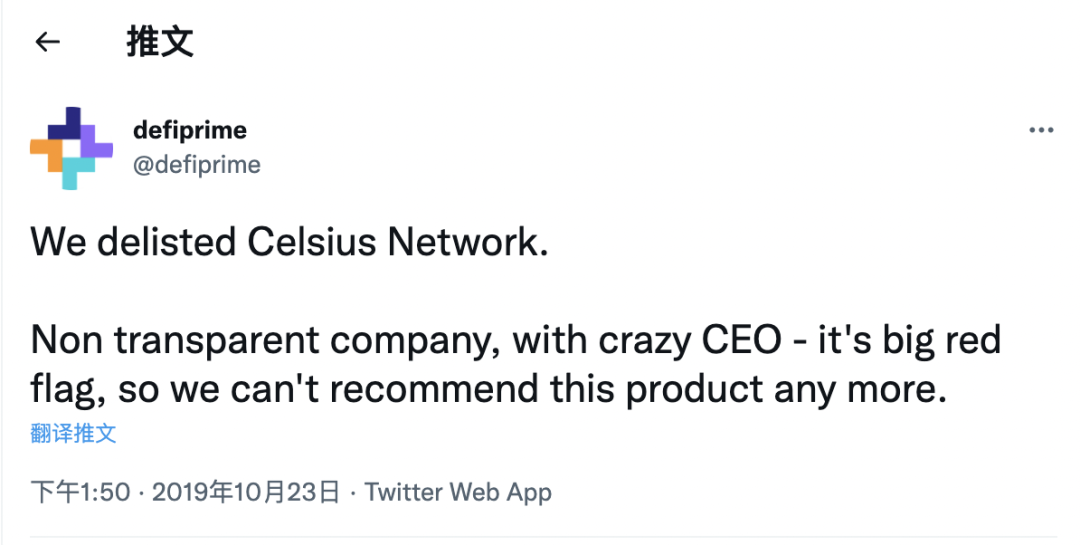The width and height of the screenshot is (1080, 545).
Task: Click the 翻译推文 translate link
Action: 73,433
